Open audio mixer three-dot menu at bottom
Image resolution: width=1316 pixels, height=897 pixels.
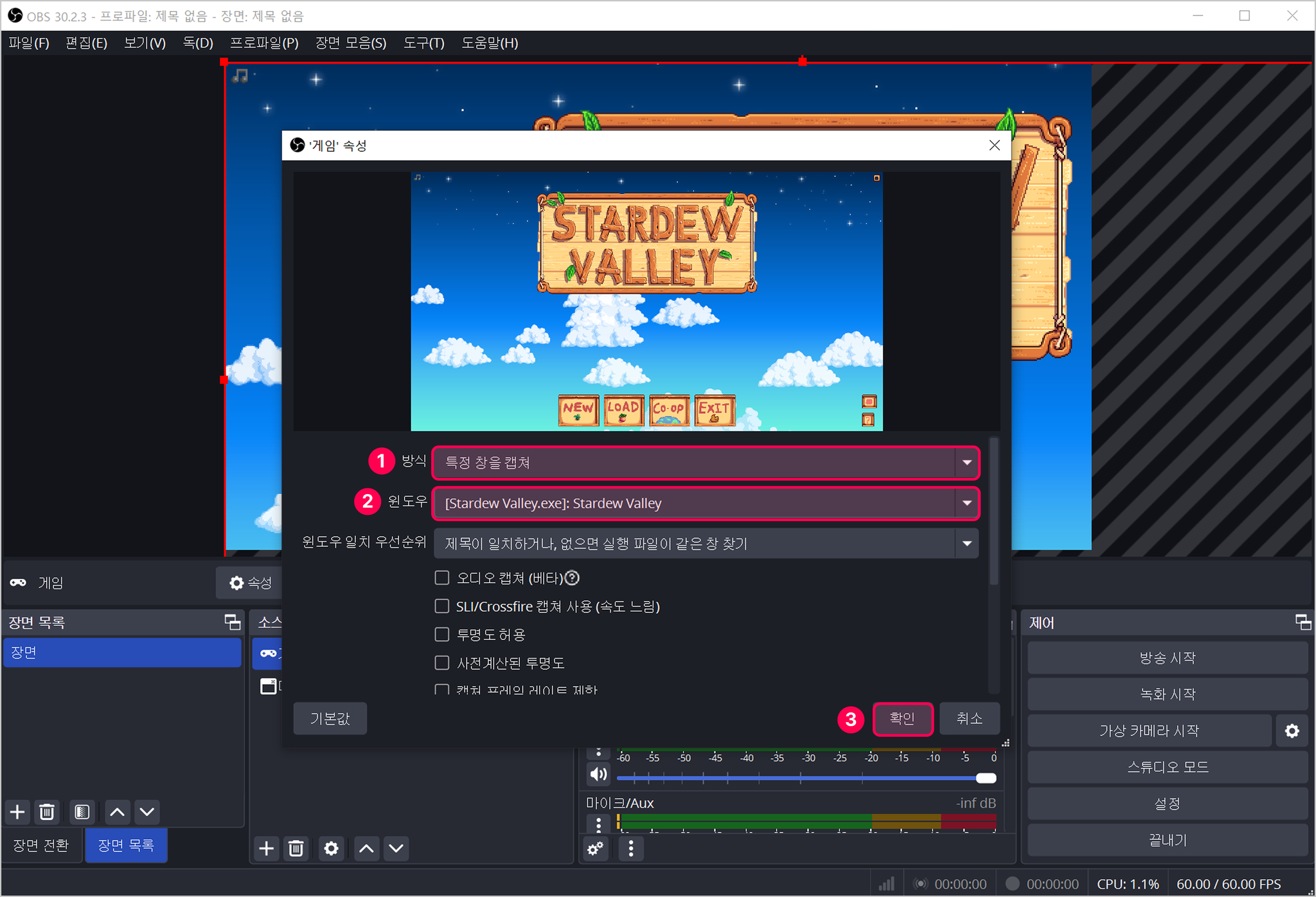[631, 848]
